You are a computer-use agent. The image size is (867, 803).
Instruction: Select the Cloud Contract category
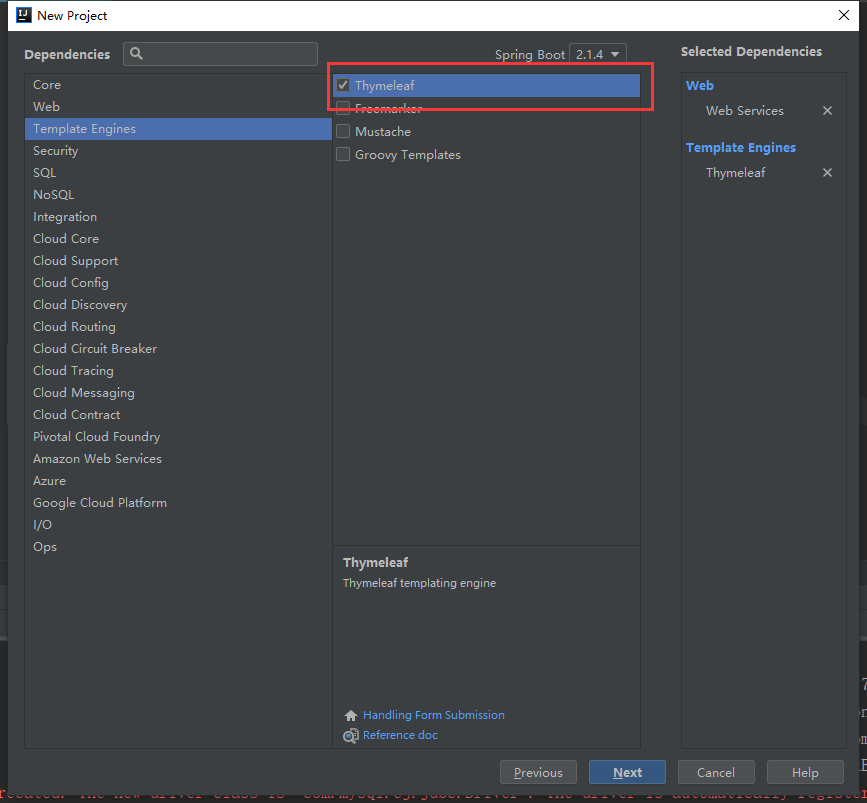pyautogui.click(x=178, y=415)
